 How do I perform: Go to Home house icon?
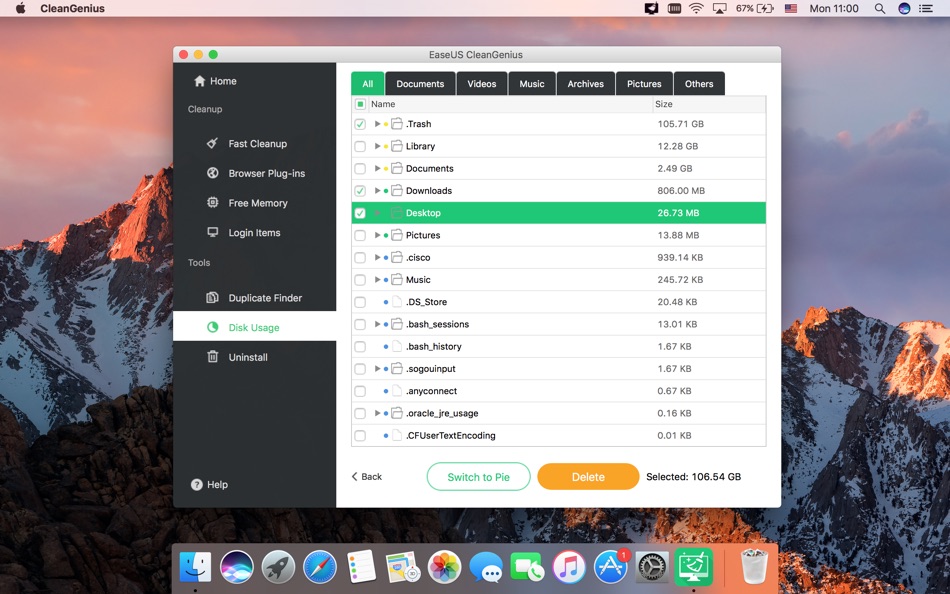click(x=199, y=81)
